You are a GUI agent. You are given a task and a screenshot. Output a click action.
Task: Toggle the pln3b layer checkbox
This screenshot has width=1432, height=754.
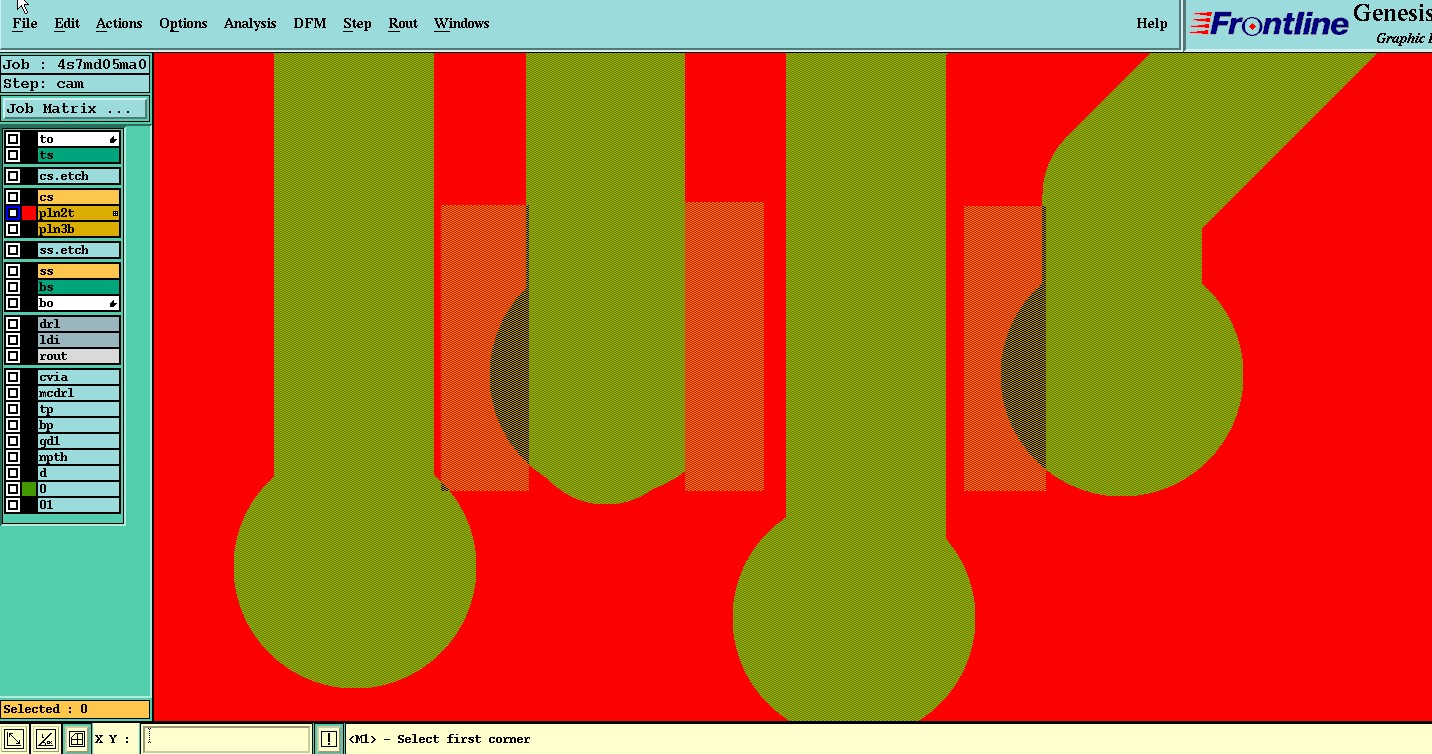(13, 229)
